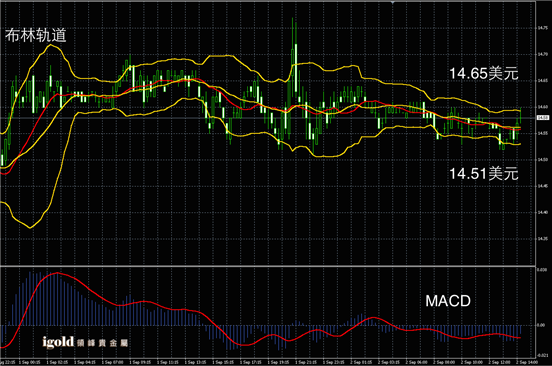This screenshot has width=552, height=366.
Task: Click the 14.75 price axis label
Action: pyautogui.click(x=543, y=28)
